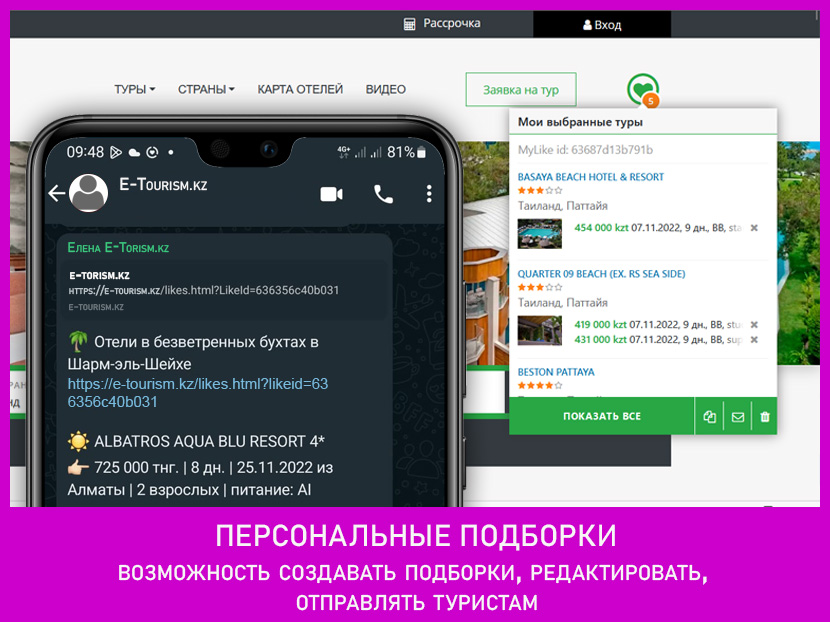830x622 pixels.
Task: Open the ВИДЕО menu item
Action: [x=386, y=89]
